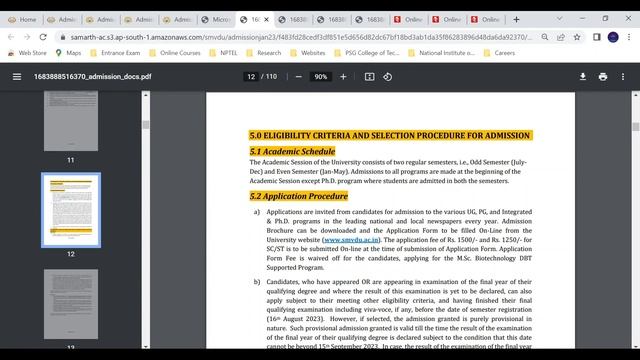
Task: Open a new tab with the plus button
Action: (x=516, y=19)
